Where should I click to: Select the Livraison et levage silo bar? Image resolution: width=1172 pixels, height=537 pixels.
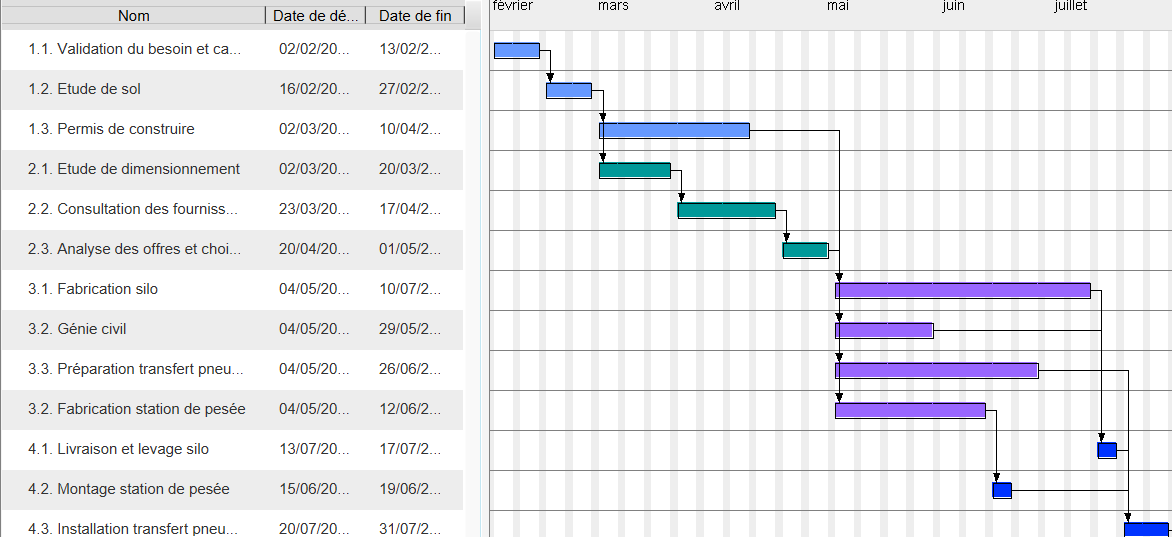1107,450
